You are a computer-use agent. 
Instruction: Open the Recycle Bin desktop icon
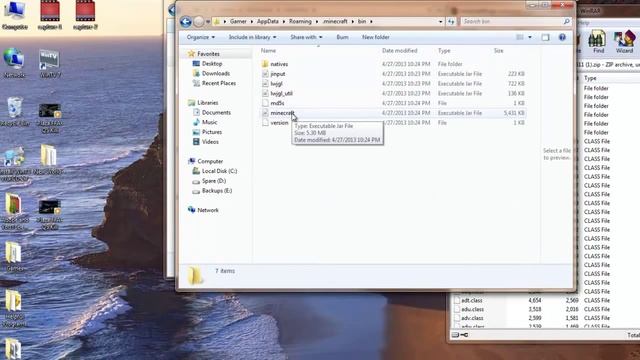point(15,111)
